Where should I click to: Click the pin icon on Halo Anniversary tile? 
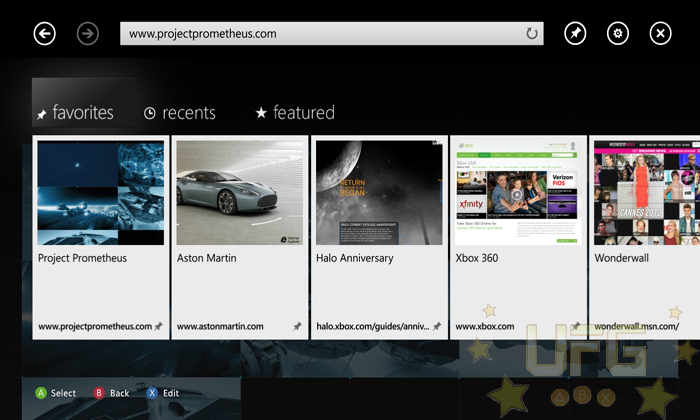coord(437,326)
